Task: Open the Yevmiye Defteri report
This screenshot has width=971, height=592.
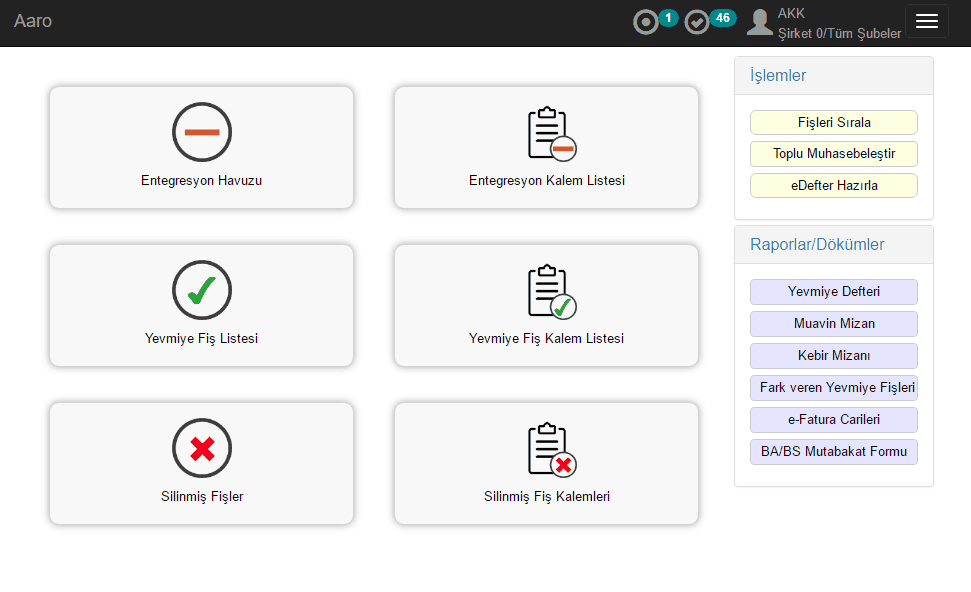Action: (833, 292)
